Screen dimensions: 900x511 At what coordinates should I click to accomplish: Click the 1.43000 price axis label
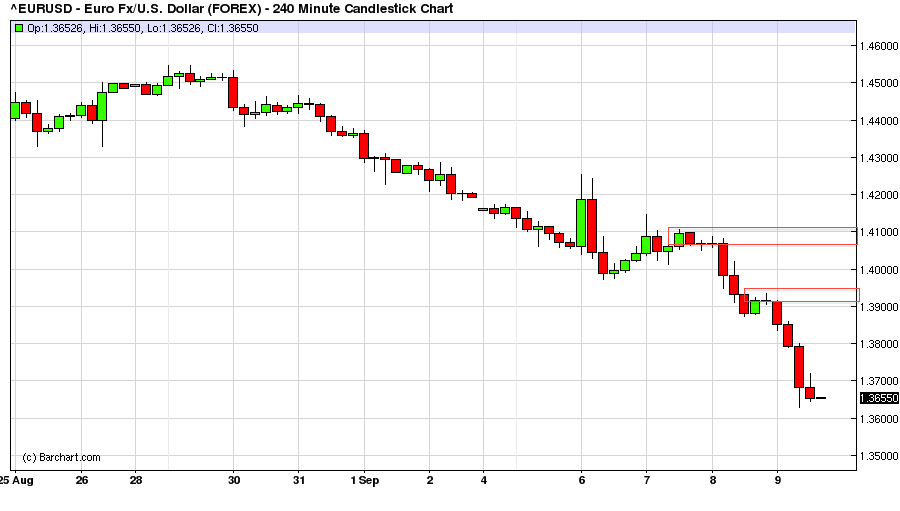pos(879,158)
